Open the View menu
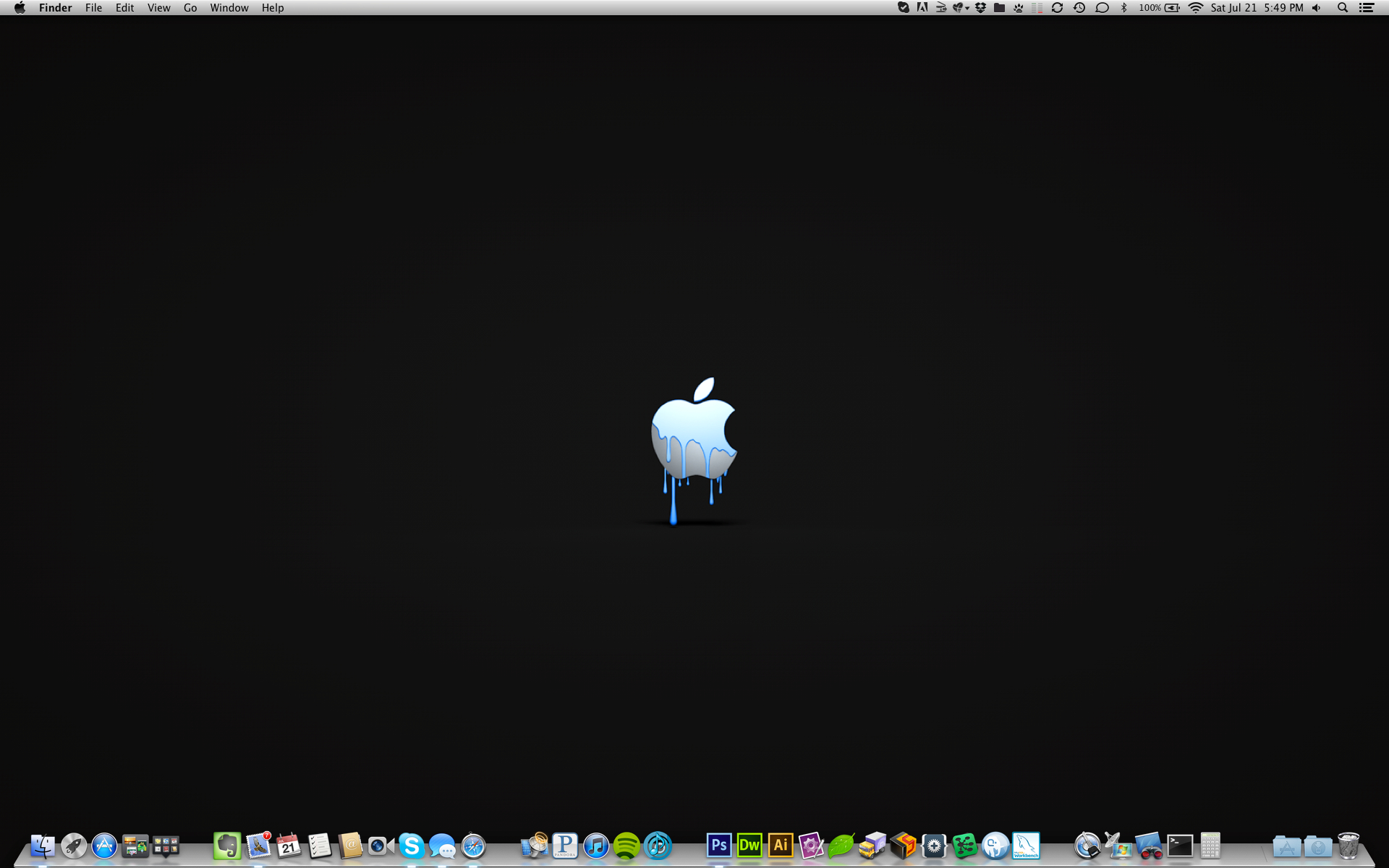Image resolution: width=1389 pixels, height=868 pixels. [158, 7]
